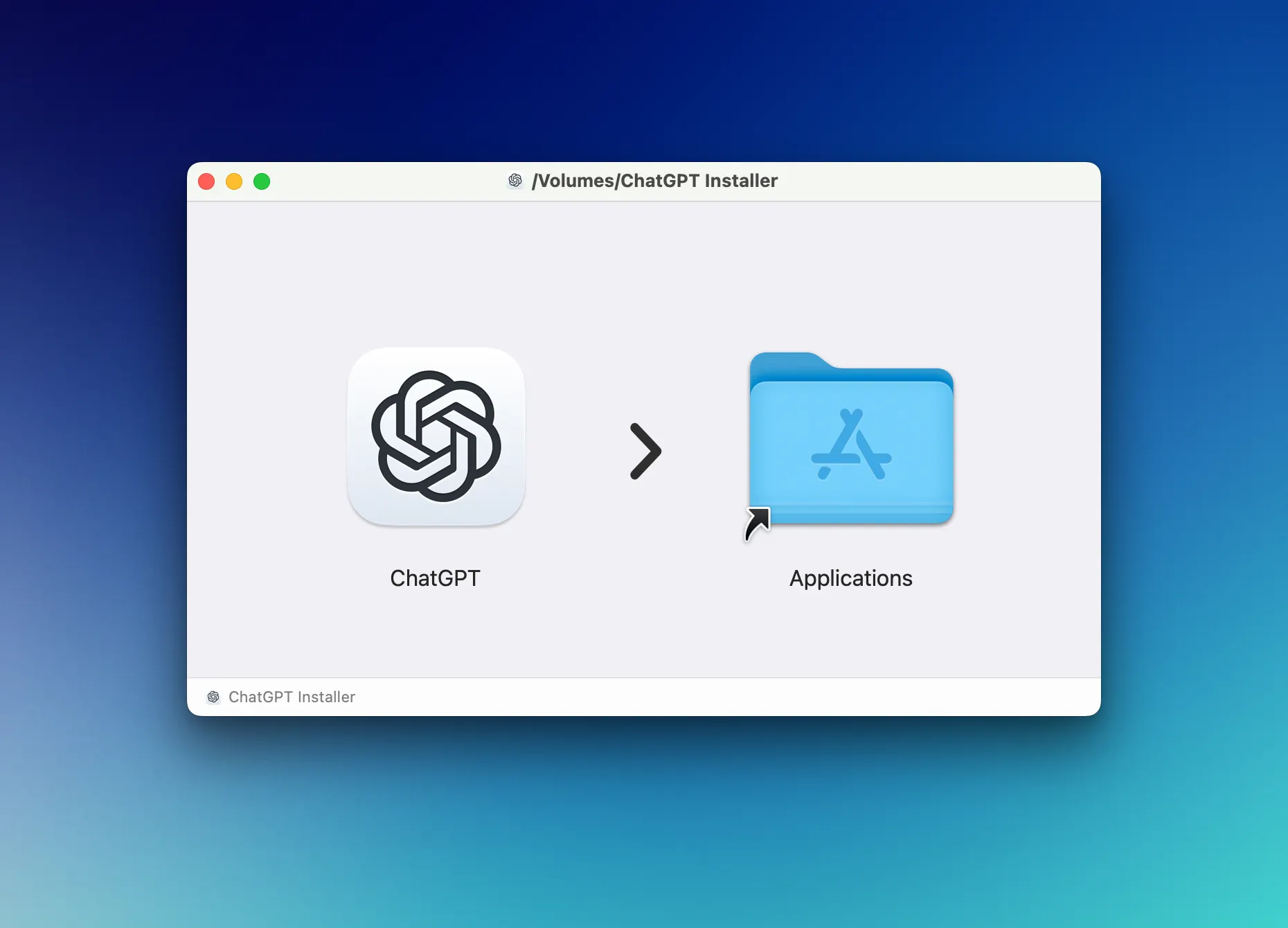Click the ChatGPT label under the app icon
The height and width of the screenshot is (928, 1288).
click(435, 578)
